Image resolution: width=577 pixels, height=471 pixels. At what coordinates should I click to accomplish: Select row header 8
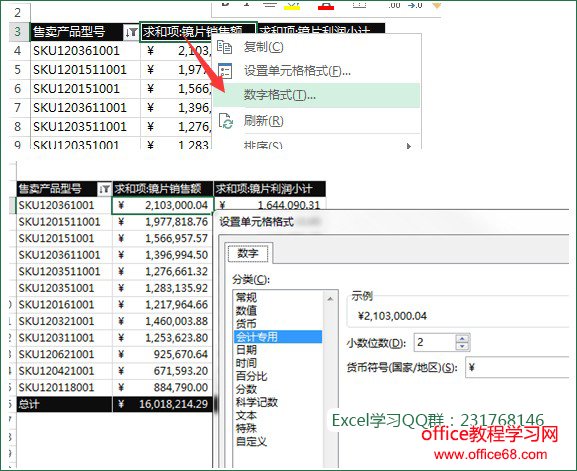pos(18,127)
